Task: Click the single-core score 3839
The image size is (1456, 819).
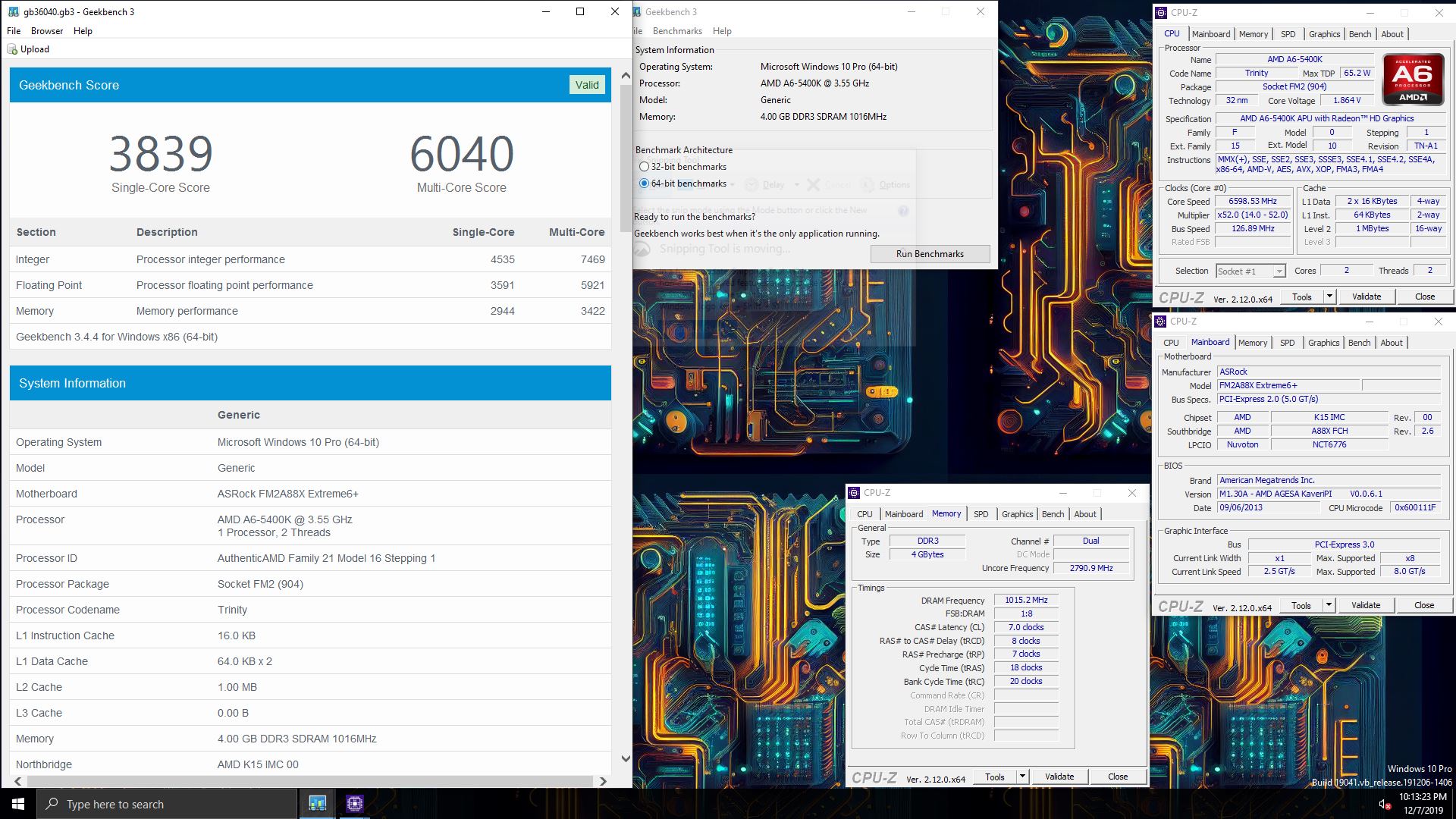Action: (161, 154)
